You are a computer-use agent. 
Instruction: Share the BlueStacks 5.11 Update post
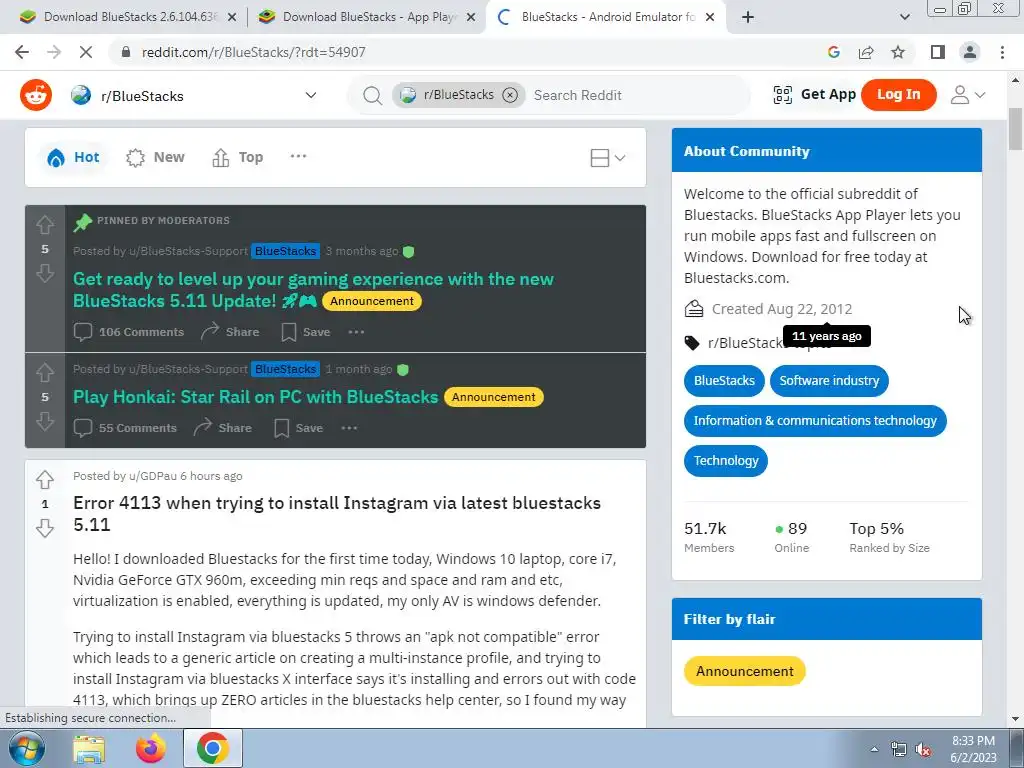click(x=230, y=332)
